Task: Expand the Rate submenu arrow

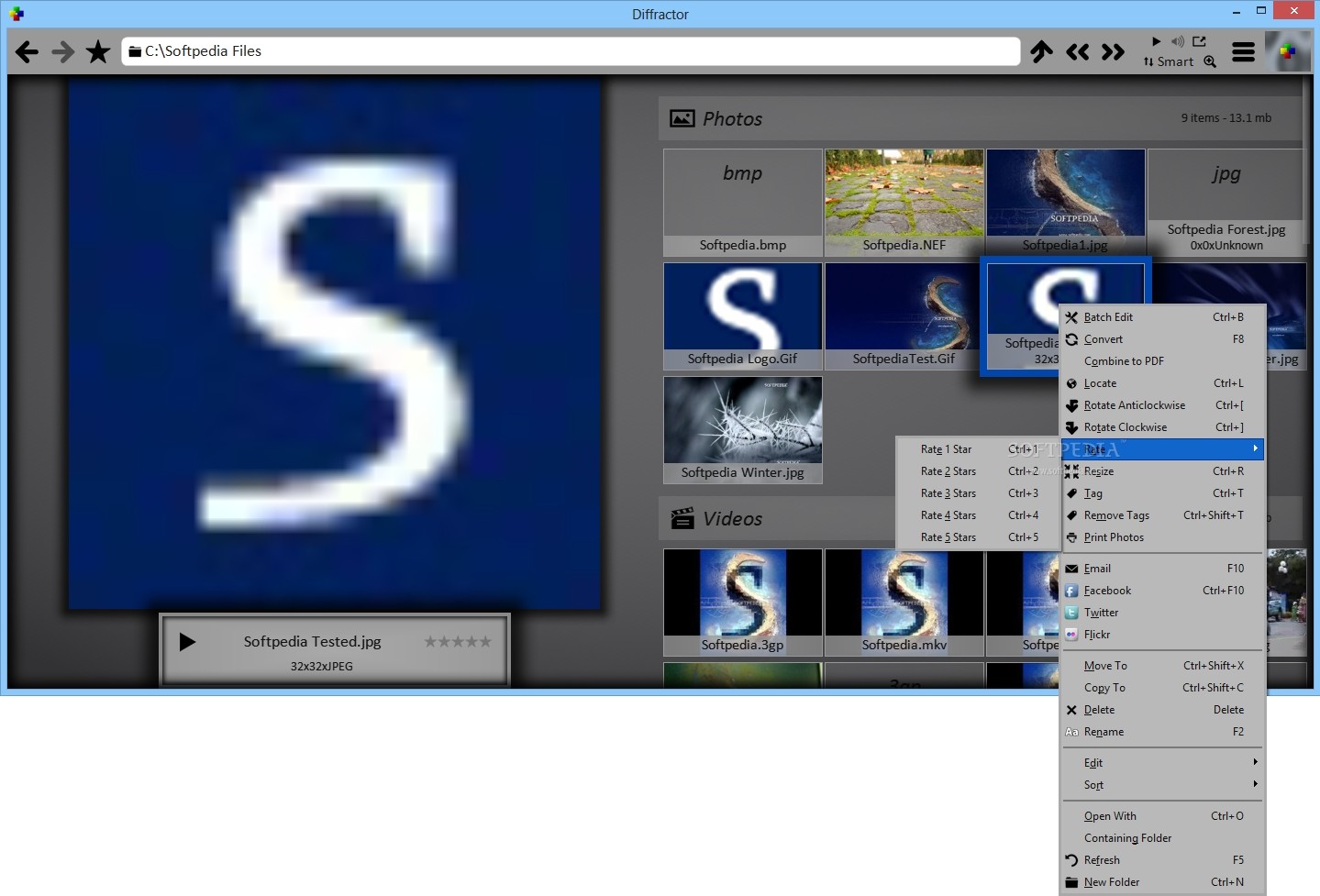Action: coord(1256,448)
